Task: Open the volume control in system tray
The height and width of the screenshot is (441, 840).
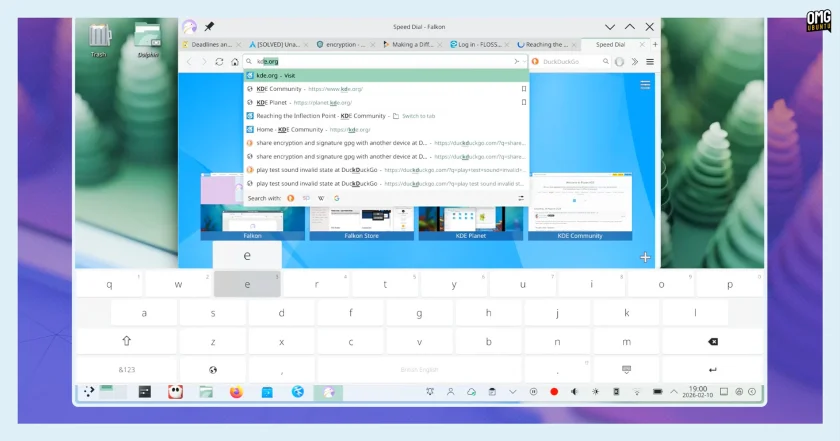Action: coord(574,392)
